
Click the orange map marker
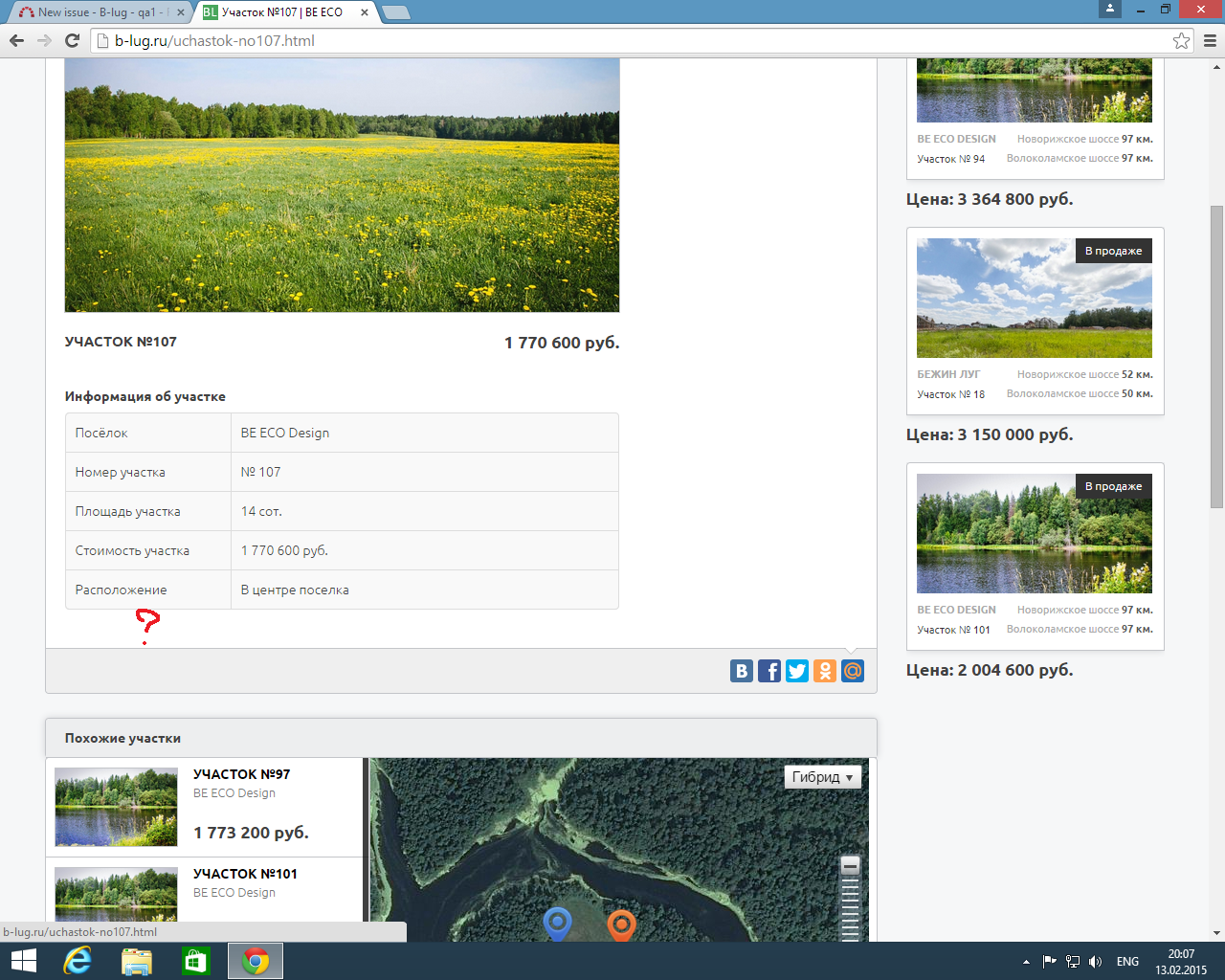click(621, 924)
